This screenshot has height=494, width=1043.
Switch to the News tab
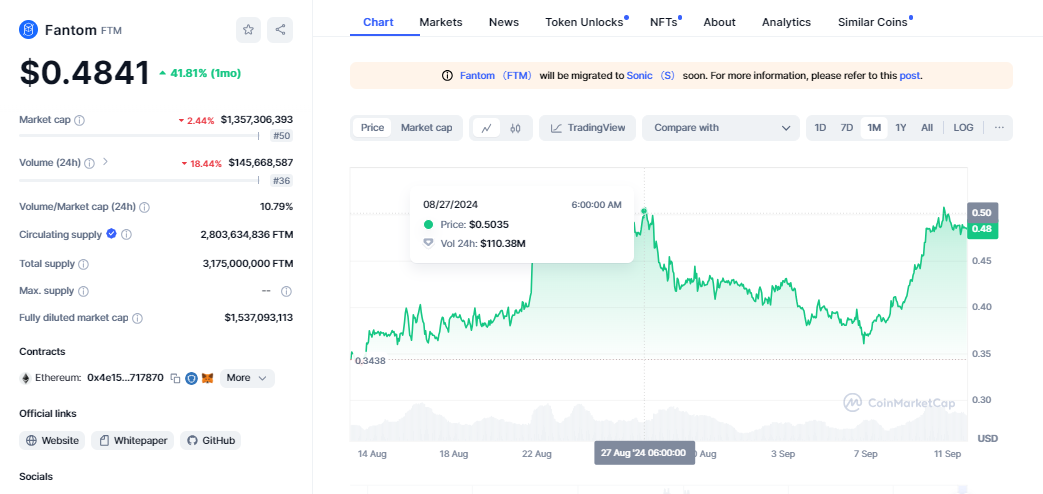[x=504, y=22]
